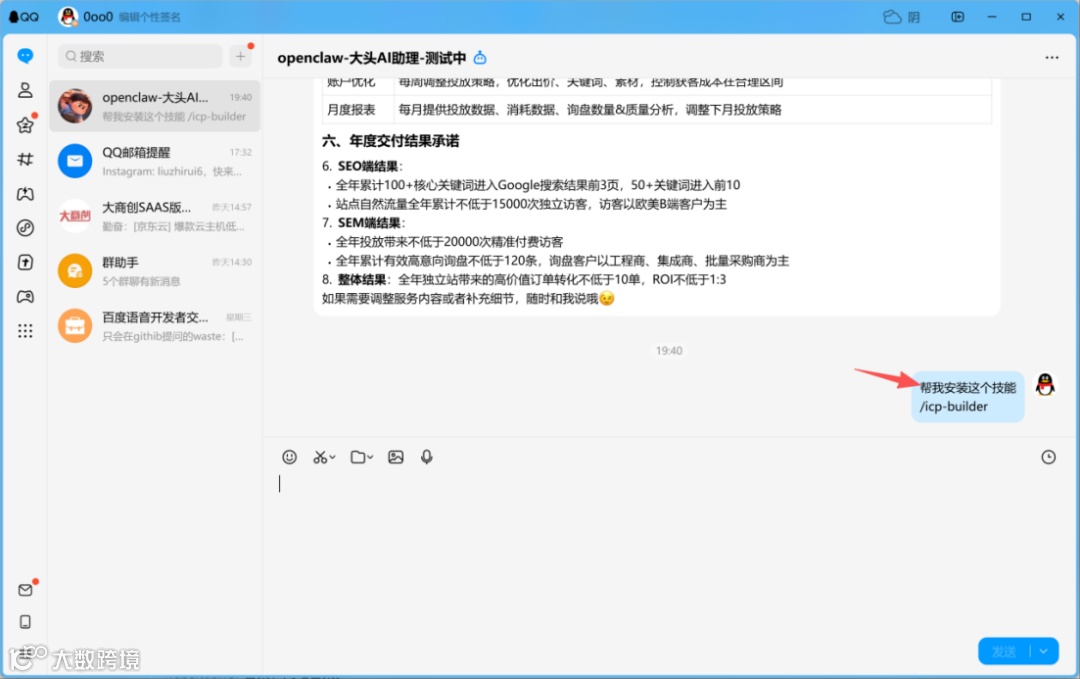Screen dimensions: 1080x679
Task: Click the 19:40 timestamp in chat
Action: pyautogui.click(x=669, y=351)
